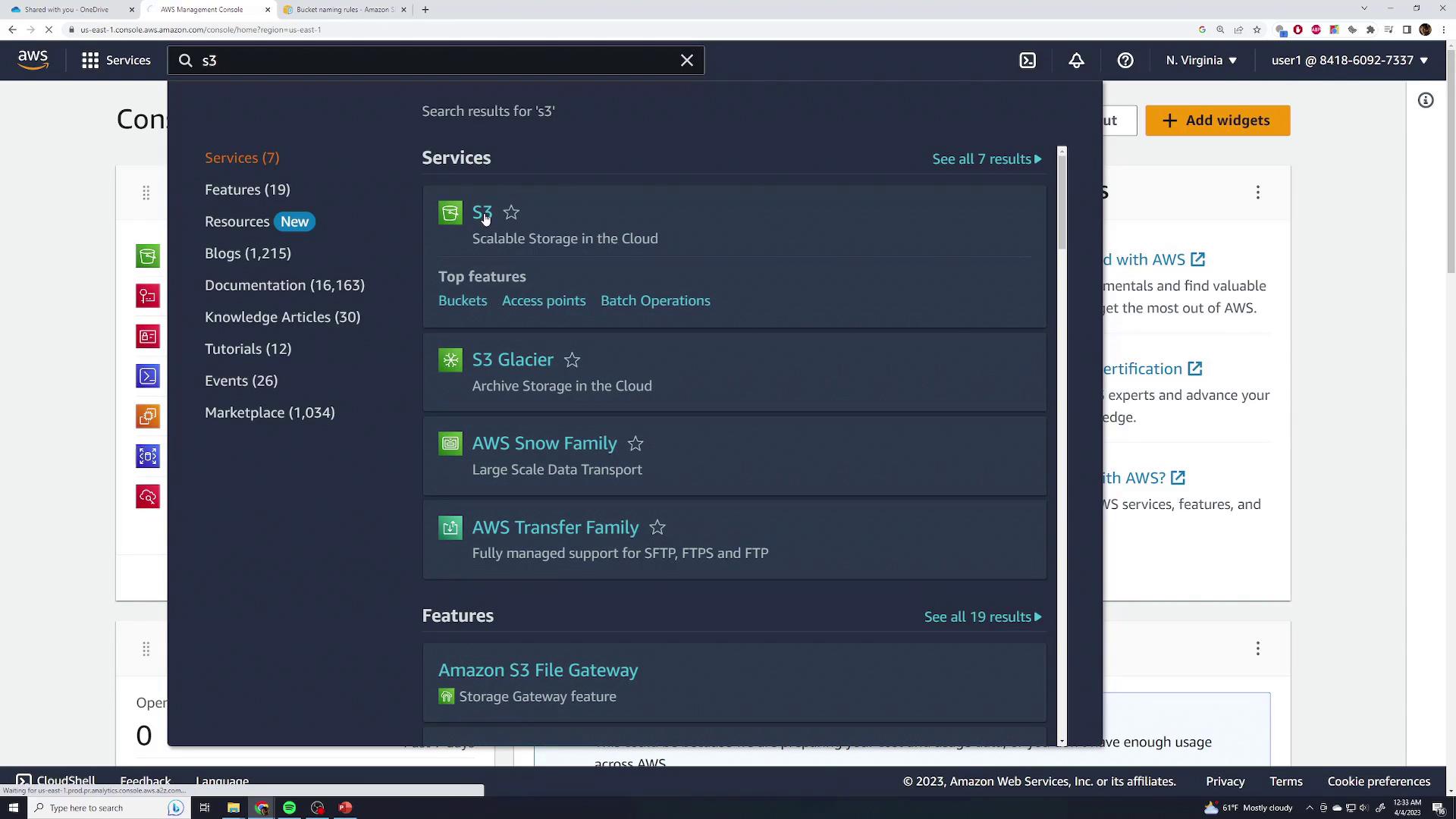The width and height of the screenshot is (1456, 819).
Task: Expand See all 7 results for Services
Action: pyautogui.click(x=987, y=159)
